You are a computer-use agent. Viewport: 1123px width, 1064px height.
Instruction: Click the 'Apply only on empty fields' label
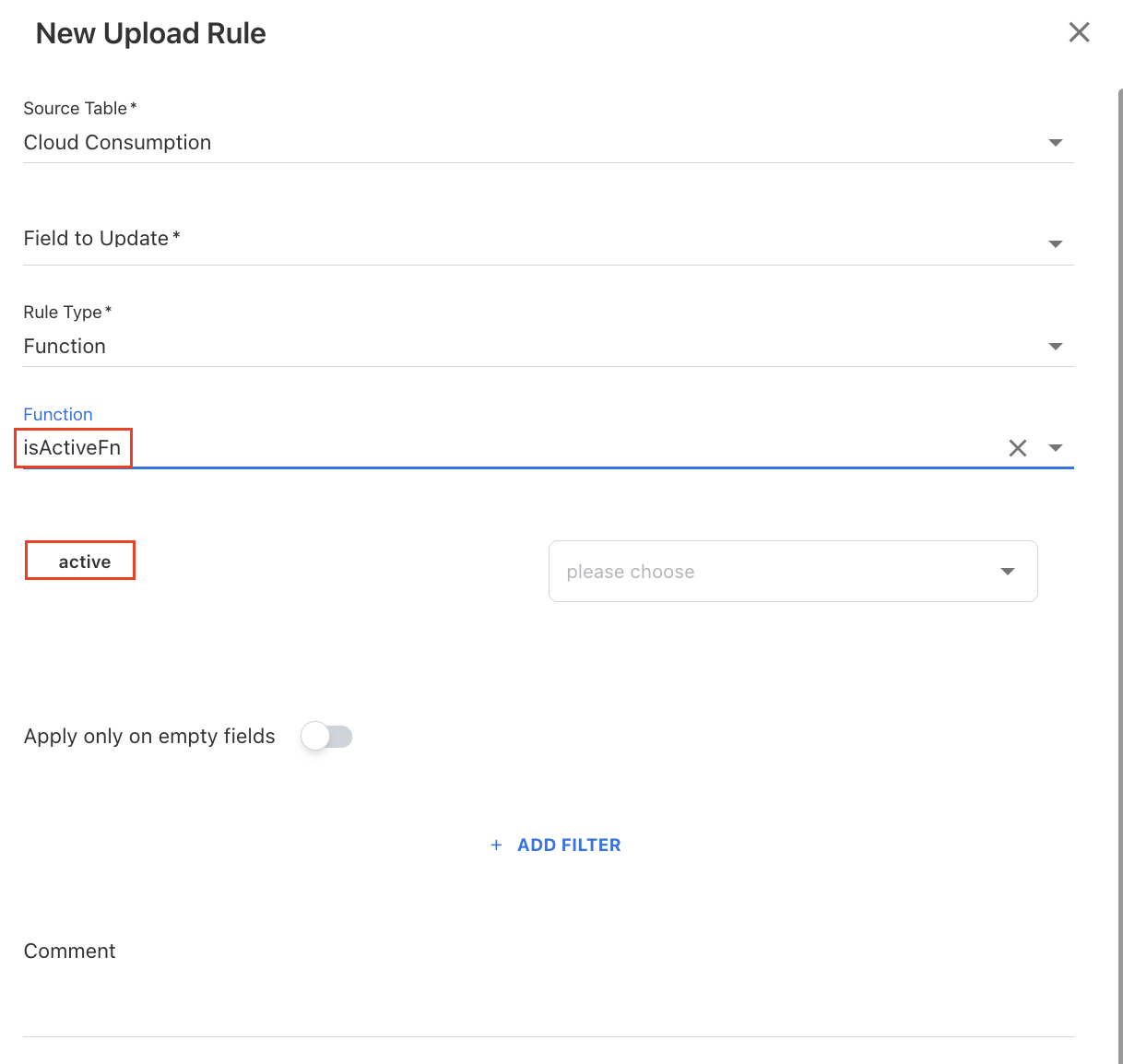[149, 737]
